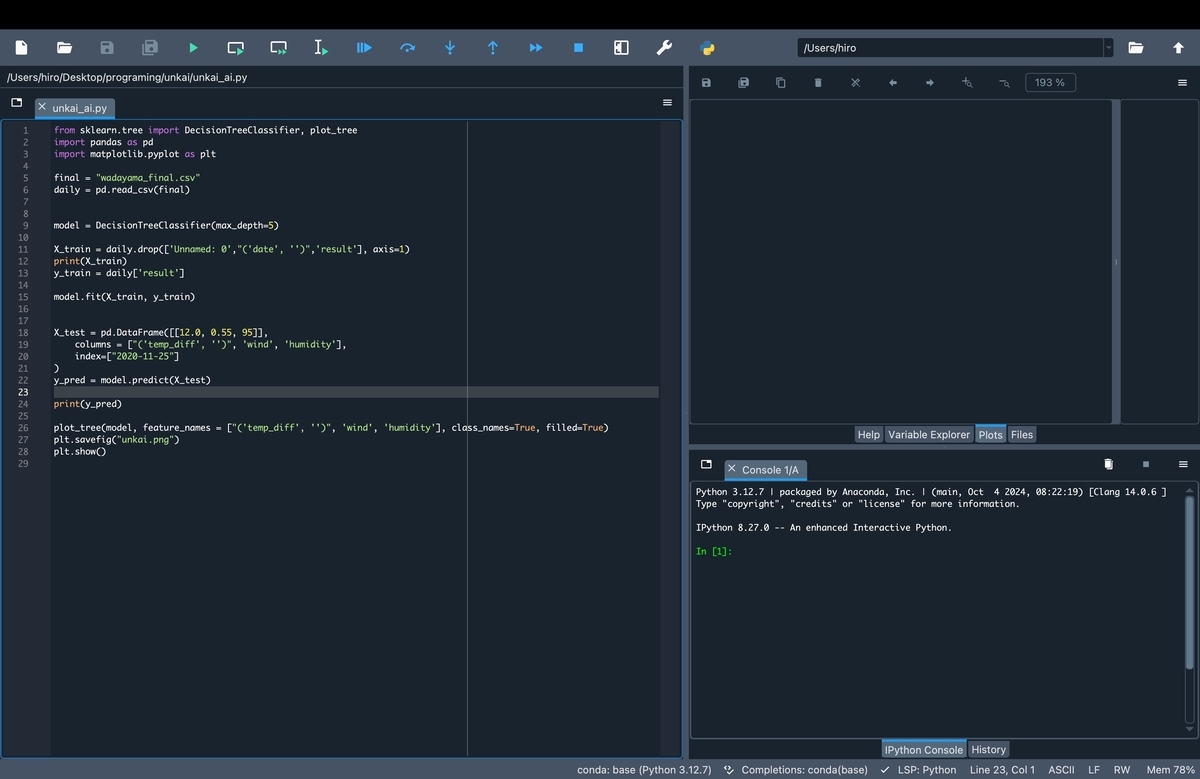Zoom out of the plot
The image size is (1200, 779).
[1004, 83]
